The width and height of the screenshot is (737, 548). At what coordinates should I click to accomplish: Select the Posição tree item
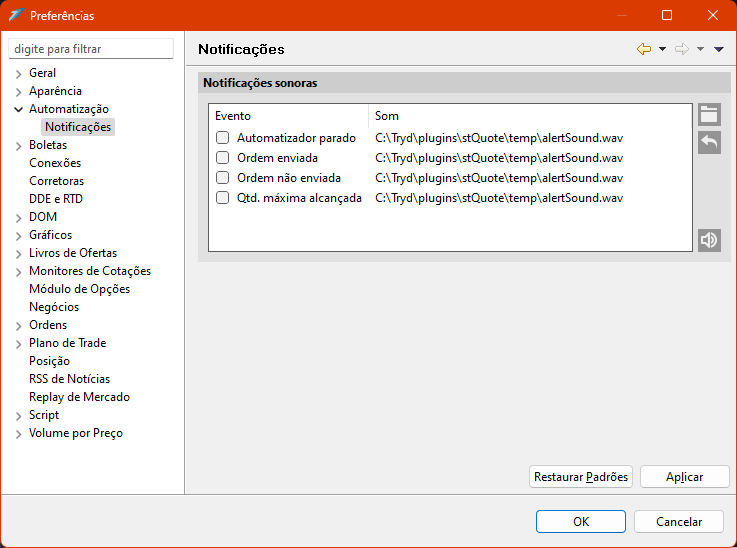(x=49, y=361)
